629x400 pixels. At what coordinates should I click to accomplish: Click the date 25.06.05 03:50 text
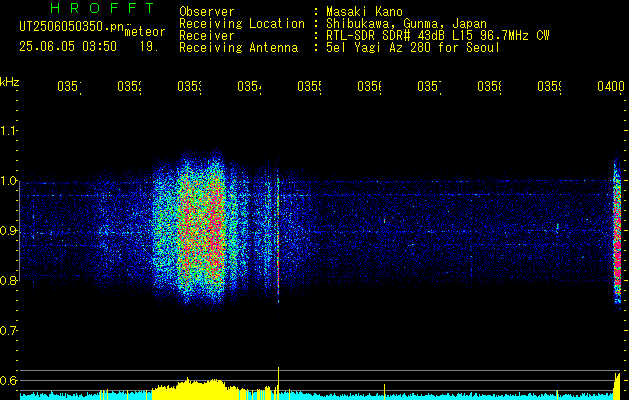68,47
